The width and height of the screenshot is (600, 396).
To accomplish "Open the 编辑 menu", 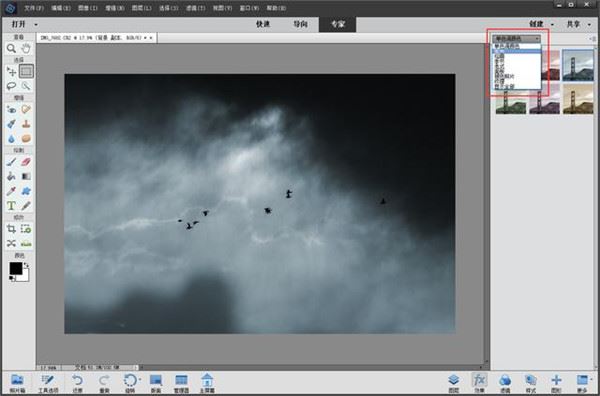I will tap(61, 8).
